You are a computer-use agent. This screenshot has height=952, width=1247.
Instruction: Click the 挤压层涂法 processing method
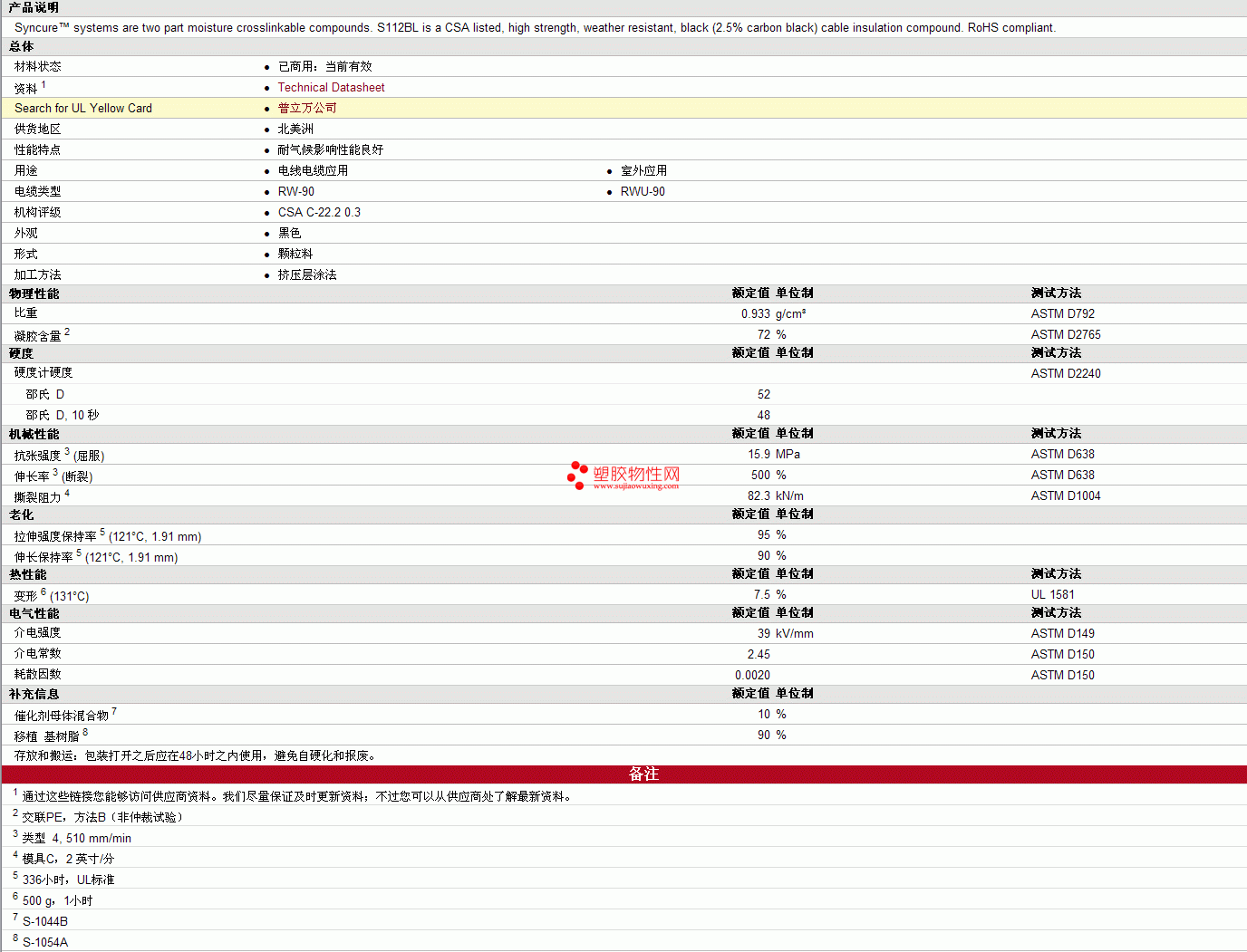coord(307,275)
